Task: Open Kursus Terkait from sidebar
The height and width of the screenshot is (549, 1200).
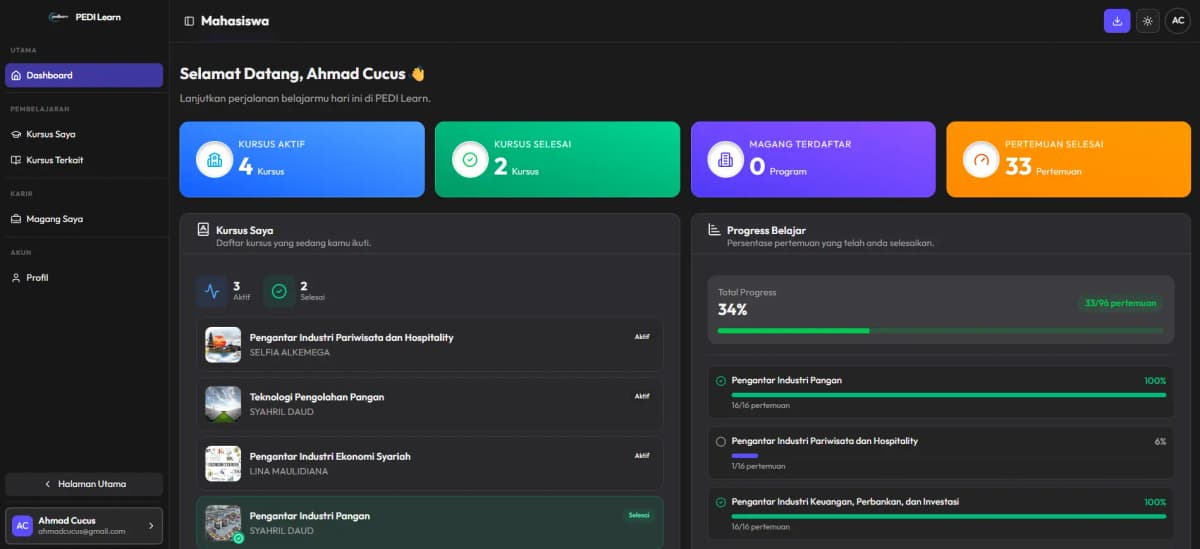Action: [x=54, y=160]
